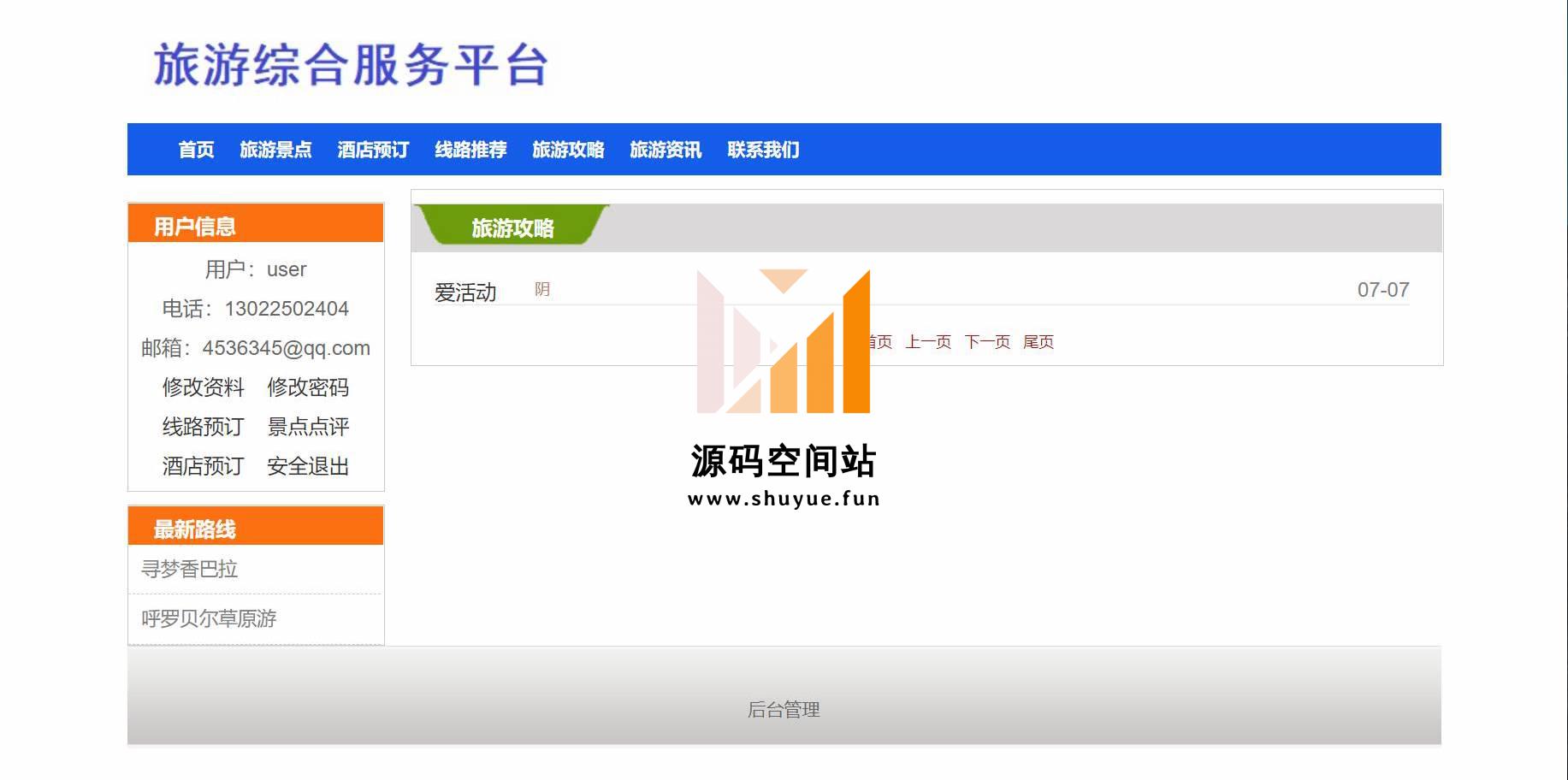Screen dimensions: 1568x780
Task: Open the 修改密码 link
Action: 308,387
